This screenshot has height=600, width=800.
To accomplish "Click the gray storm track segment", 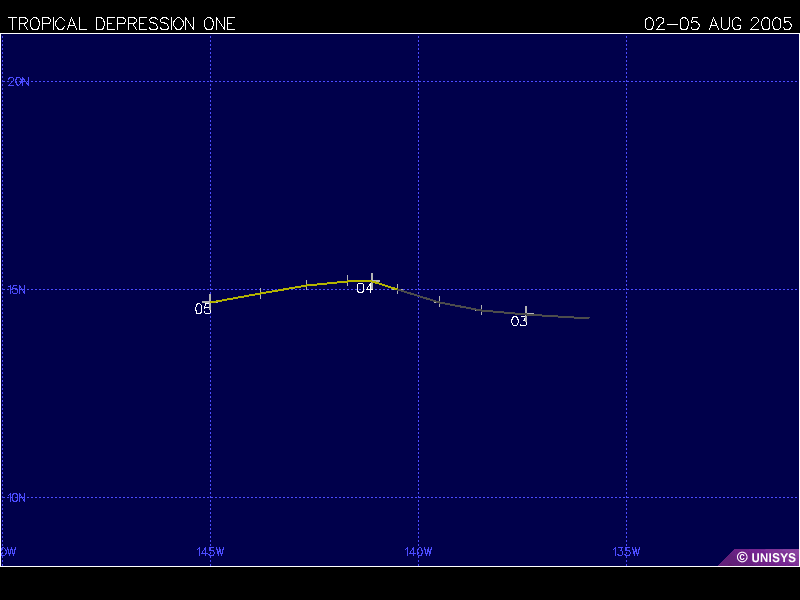I will tap(460, 306).
